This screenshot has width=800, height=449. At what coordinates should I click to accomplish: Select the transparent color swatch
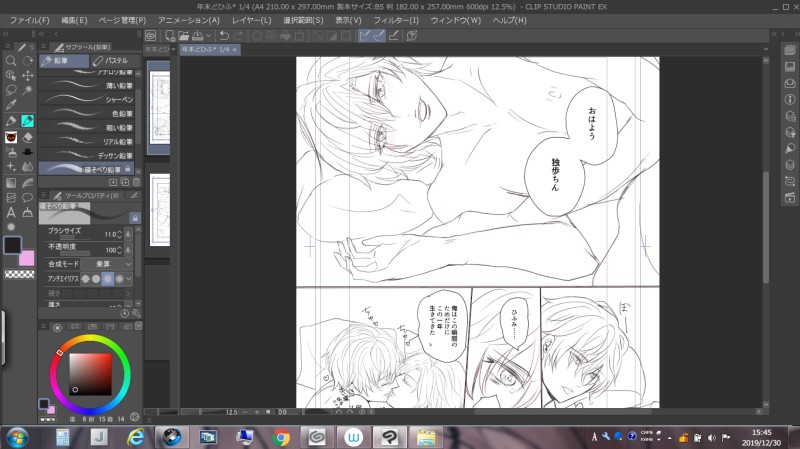19,275
